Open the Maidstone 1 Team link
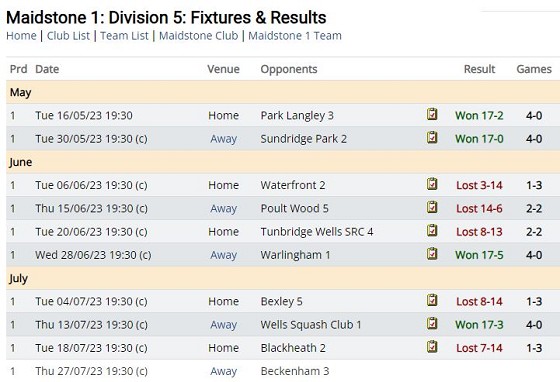560x382 pixels. coord(295,36)
